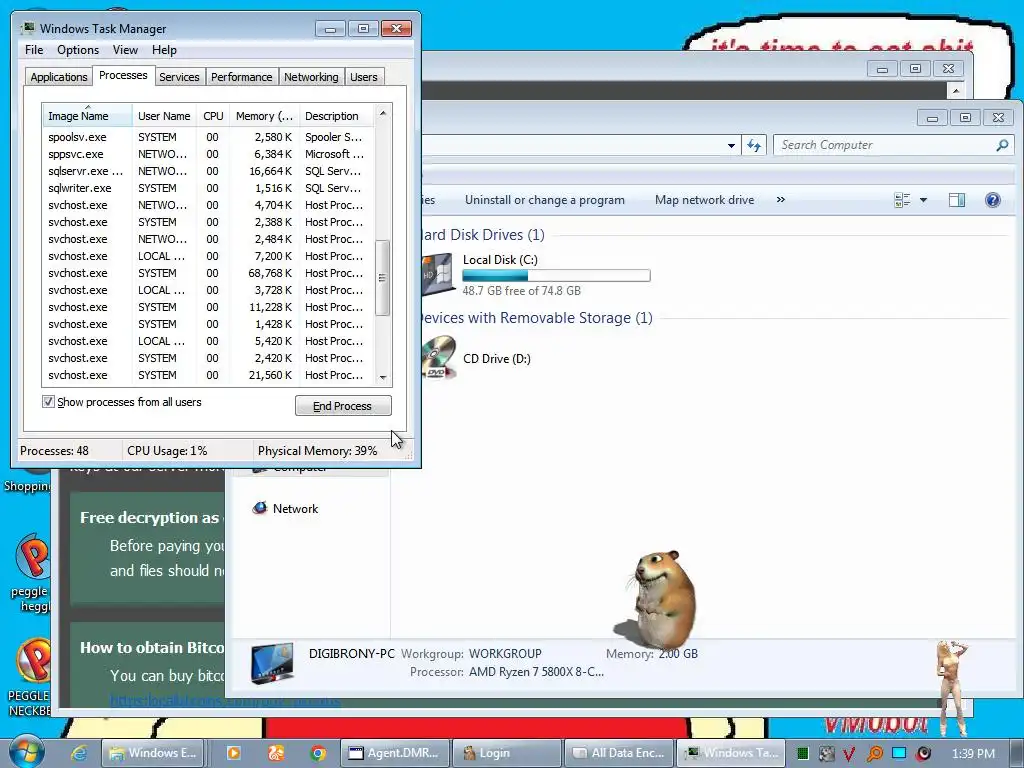1024x768 pixels.
Task: Click process list scroll down arrow
Action: (x=383, y=377)
